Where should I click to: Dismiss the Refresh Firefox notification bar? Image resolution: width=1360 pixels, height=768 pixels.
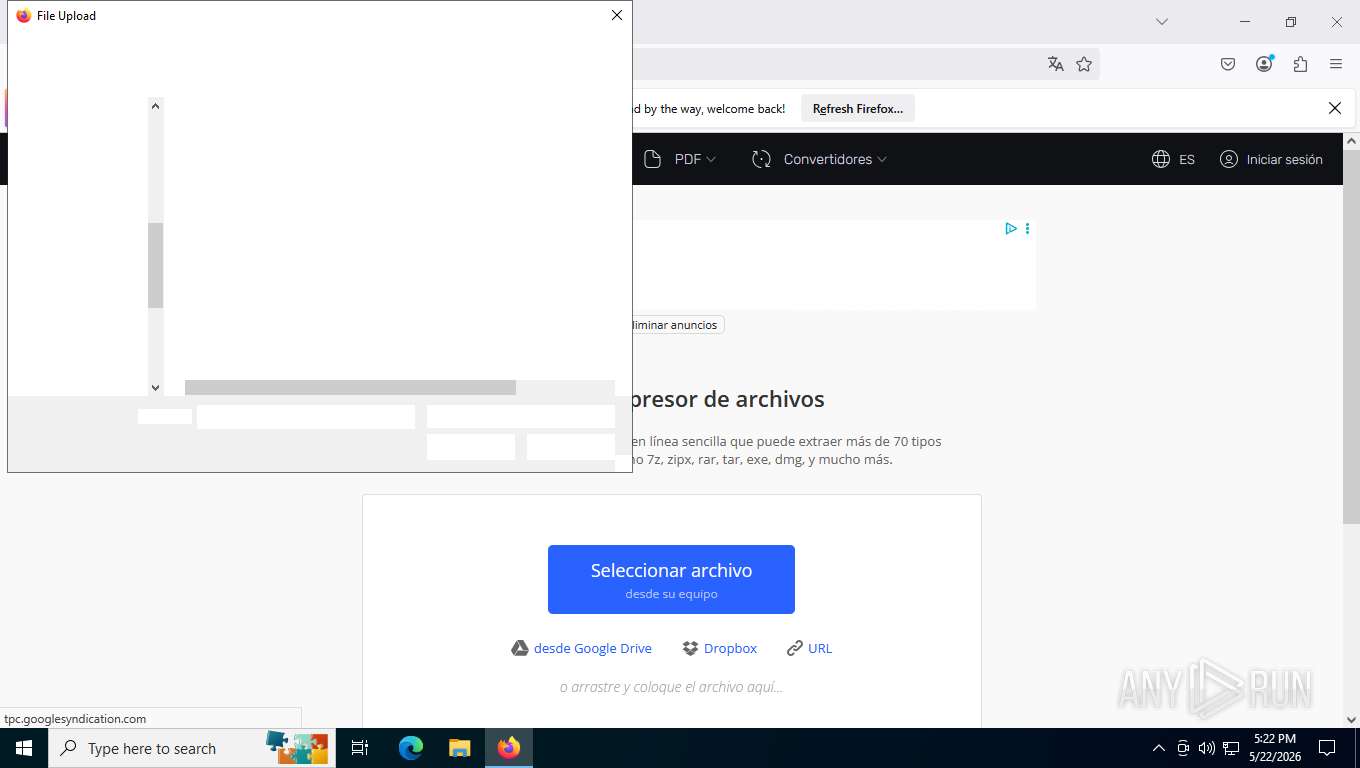(1334, 108)
